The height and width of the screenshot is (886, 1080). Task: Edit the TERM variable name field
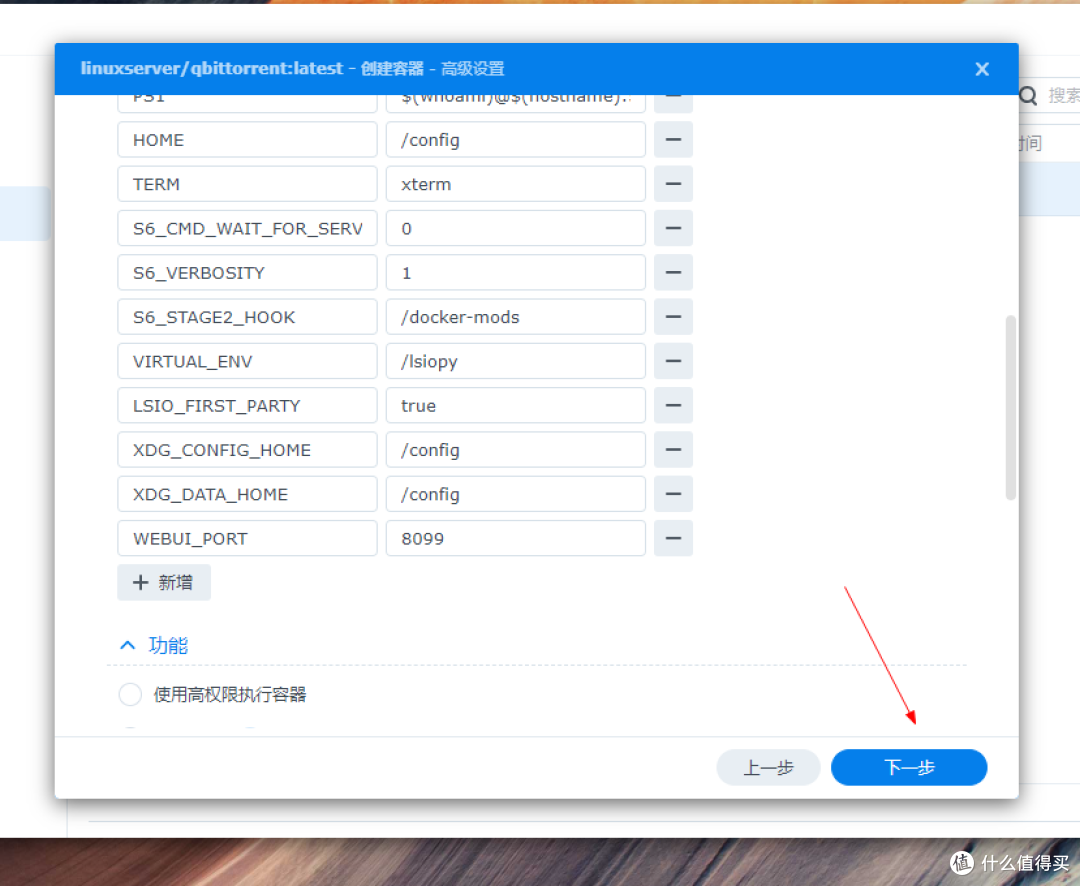pyautogui.click(x=247, y=184)
